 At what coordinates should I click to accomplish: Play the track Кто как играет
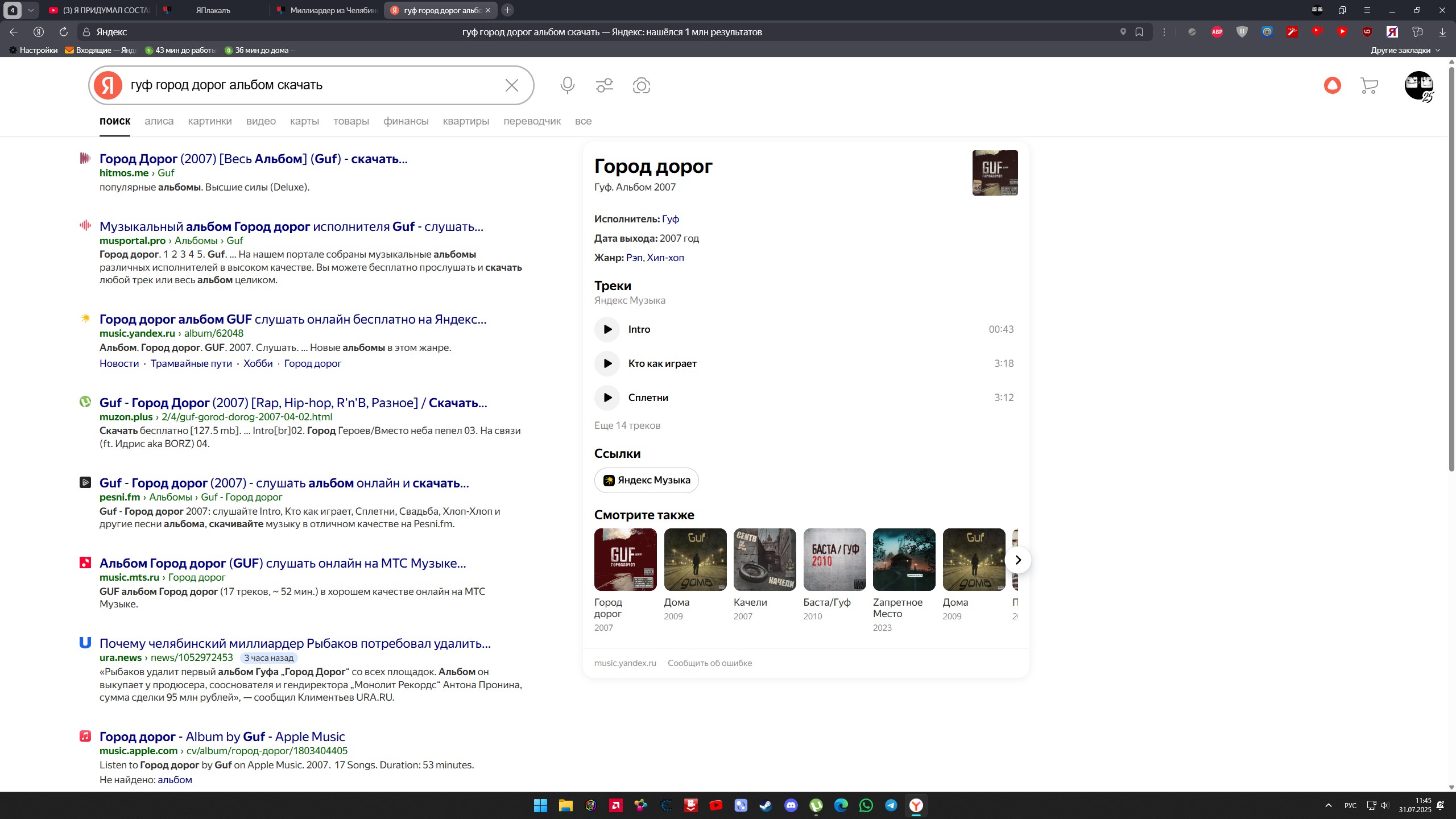(607, 363)
